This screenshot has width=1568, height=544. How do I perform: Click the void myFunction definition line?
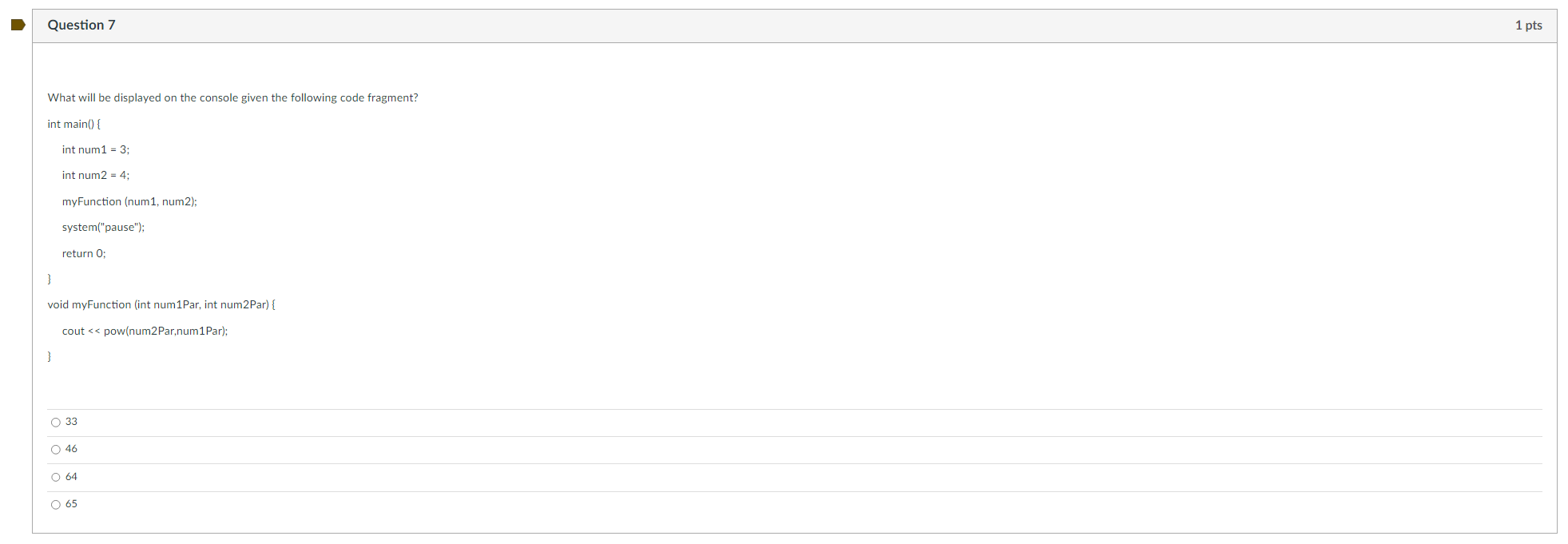coord(161,304)
